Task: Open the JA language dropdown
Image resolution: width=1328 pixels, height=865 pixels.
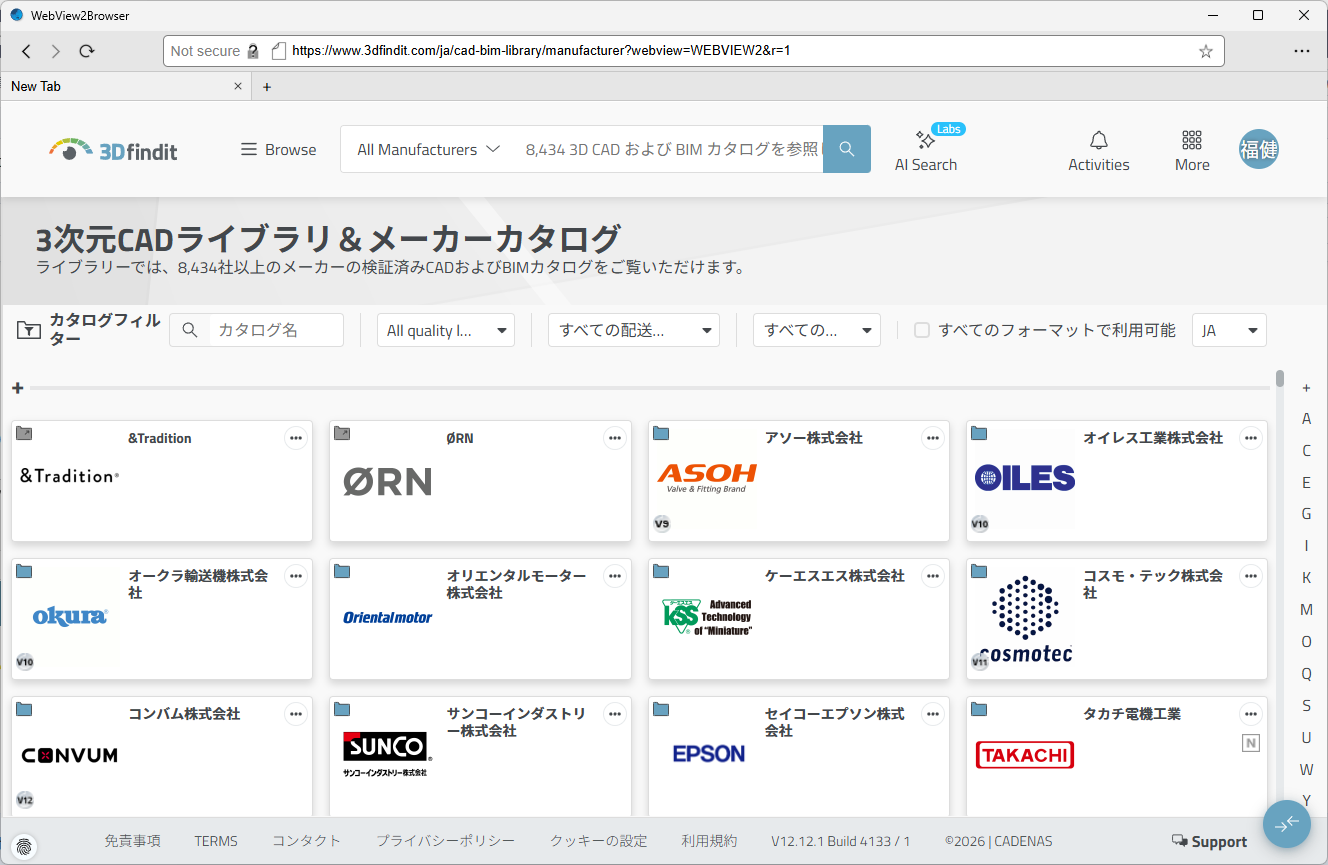Action: pyautogui.click(x=1228, y=330)
